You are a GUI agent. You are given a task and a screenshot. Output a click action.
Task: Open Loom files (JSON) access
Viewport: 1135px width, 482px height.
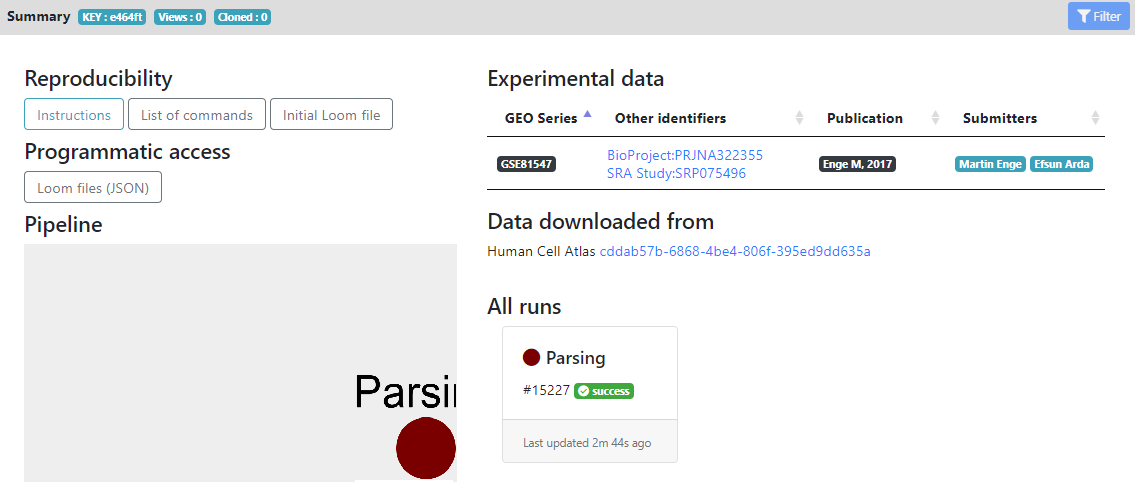pyautogui.click(x=93, y=187)
